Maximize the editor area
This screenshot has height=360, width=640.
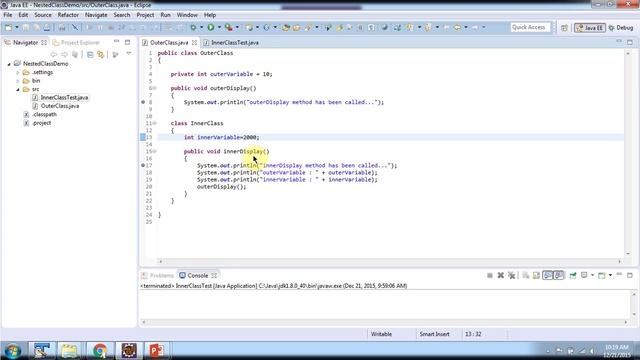point(630,42)
